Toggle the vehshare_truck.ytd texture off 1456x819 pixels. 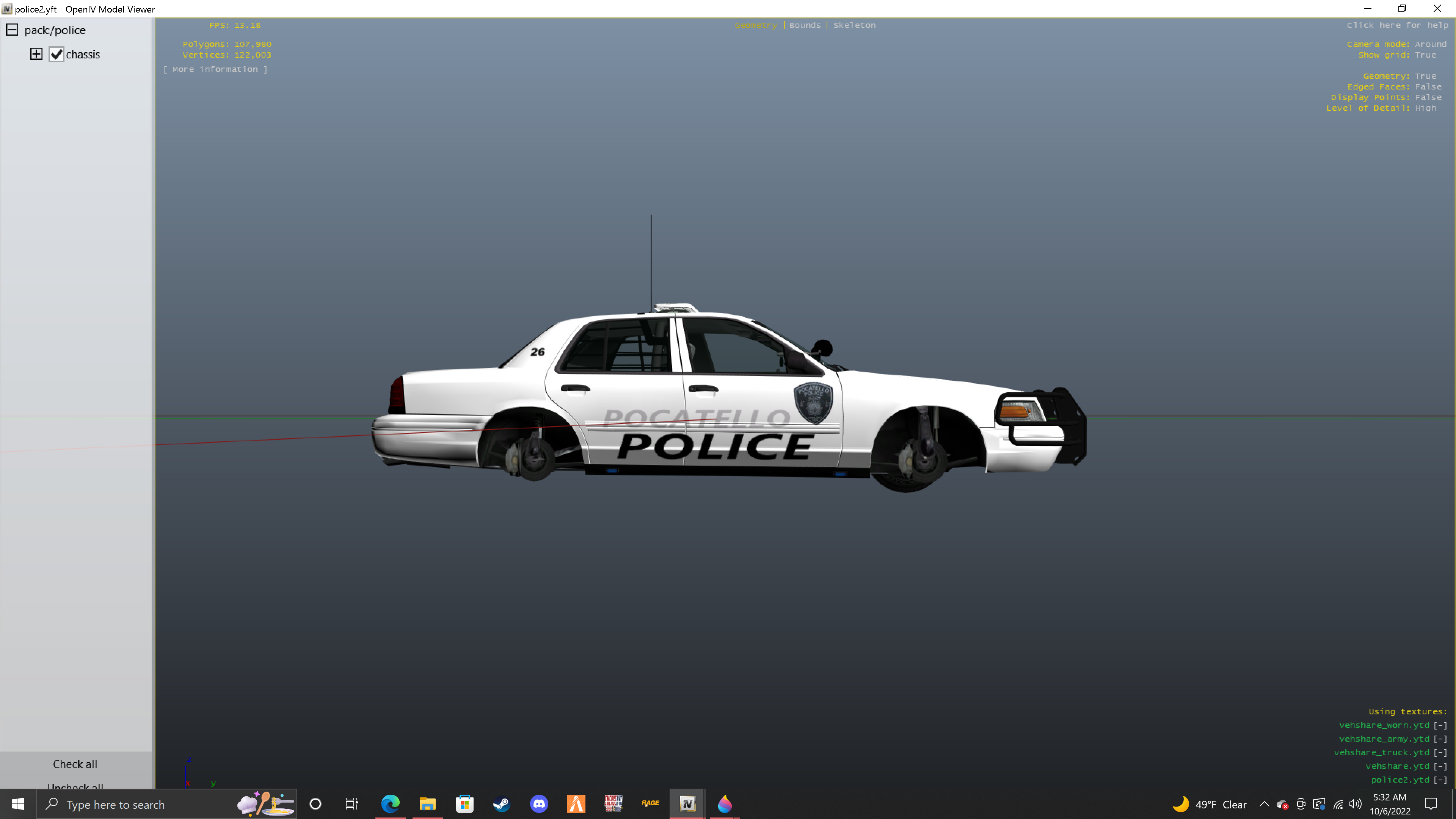point(1440,752)
